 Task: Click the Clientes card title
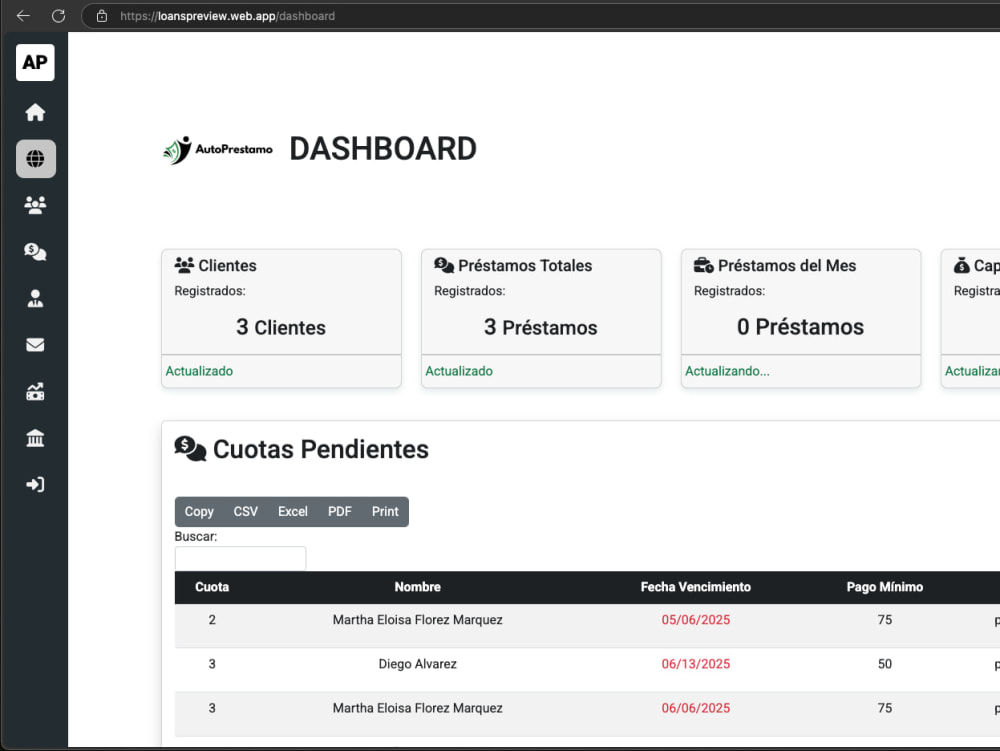click(x=227, y=265)
